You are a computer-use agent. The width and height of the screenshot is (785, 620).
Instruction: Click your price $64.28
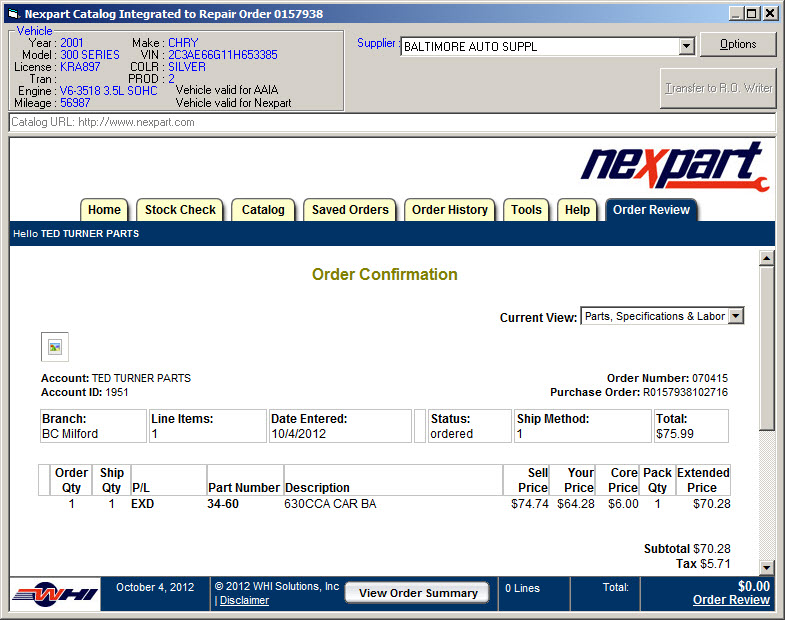pyautogui.click(x=576, y=504)
